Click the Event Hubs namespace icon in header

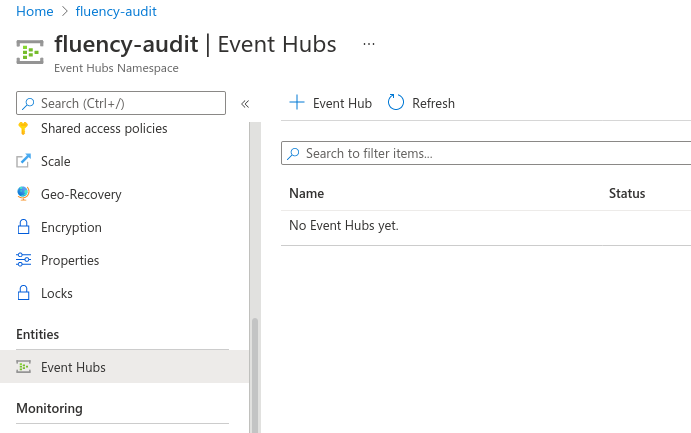pyautogui.click(x=30, y=52)
